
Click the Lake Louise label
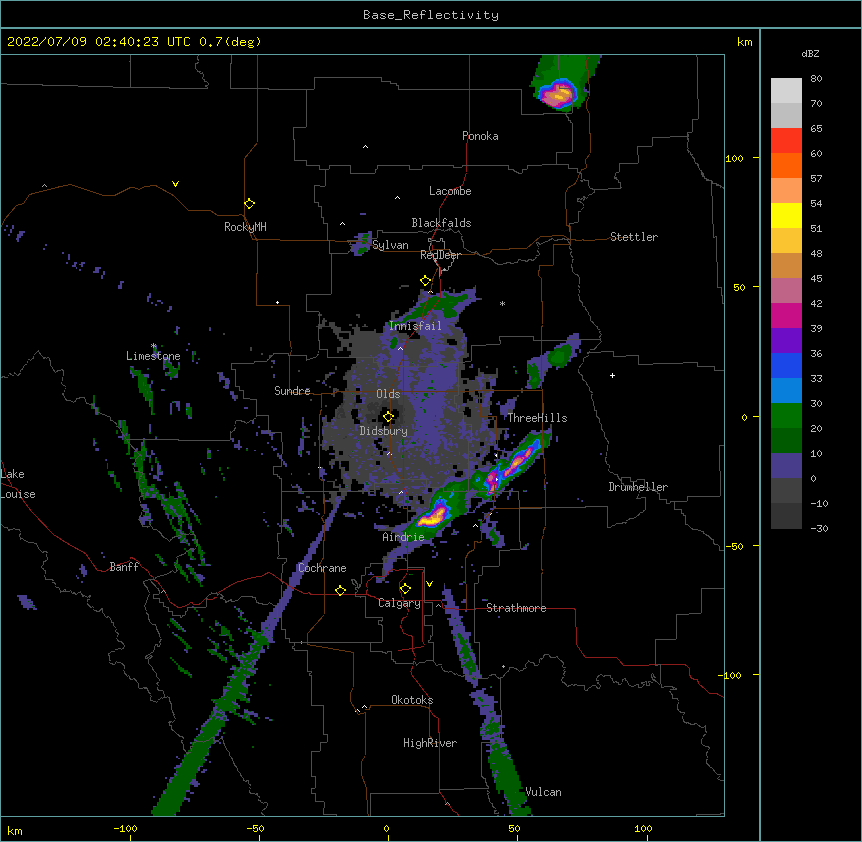pos(18,484)
